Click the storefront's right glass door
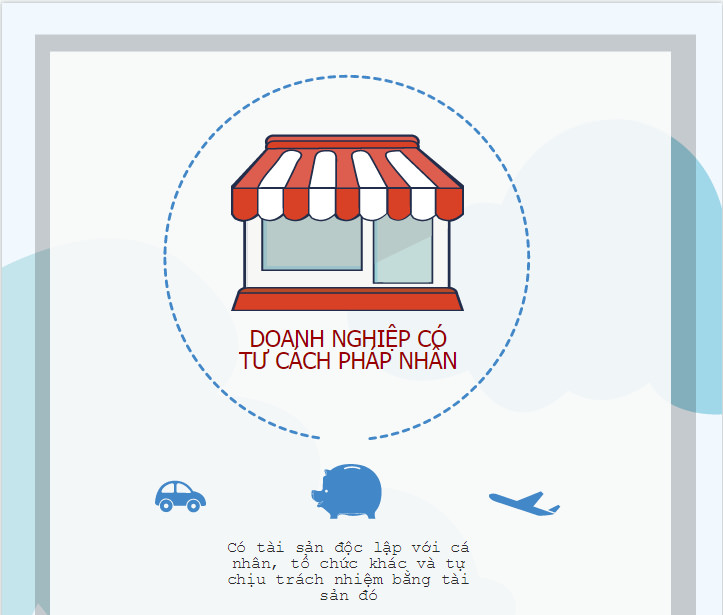The width and height of the screenshot is (723, 615). (x=403, y=250)
